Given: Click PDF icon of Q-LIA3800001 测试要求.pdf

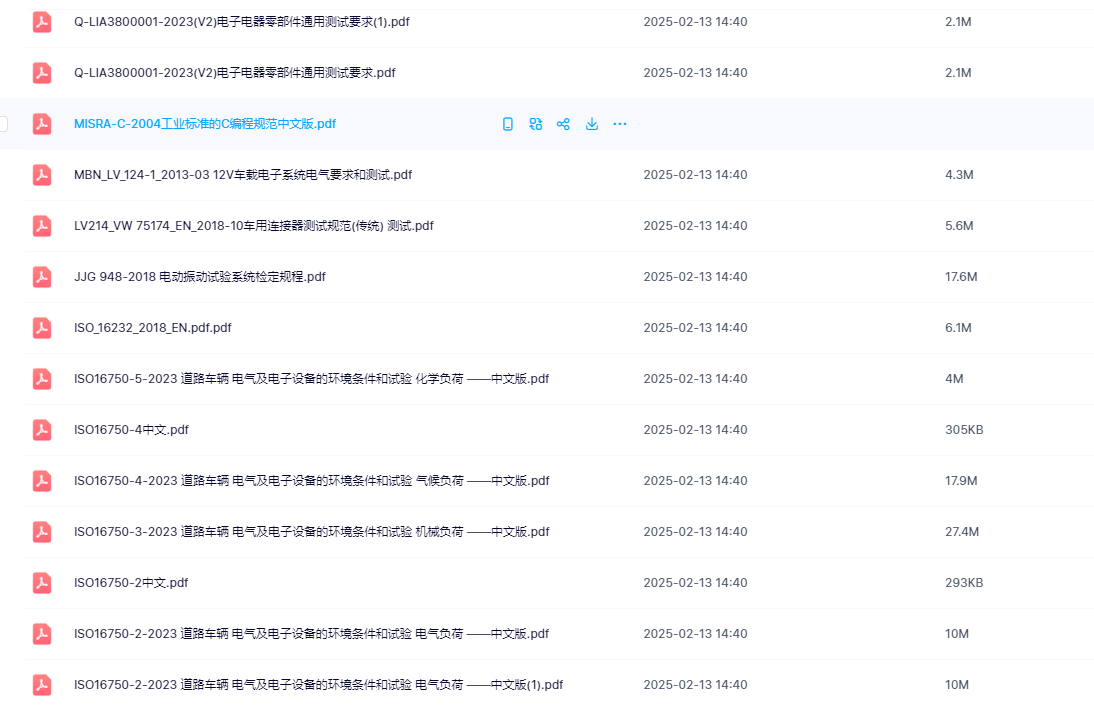Looking at the screenshot, I should click(42, 73).
